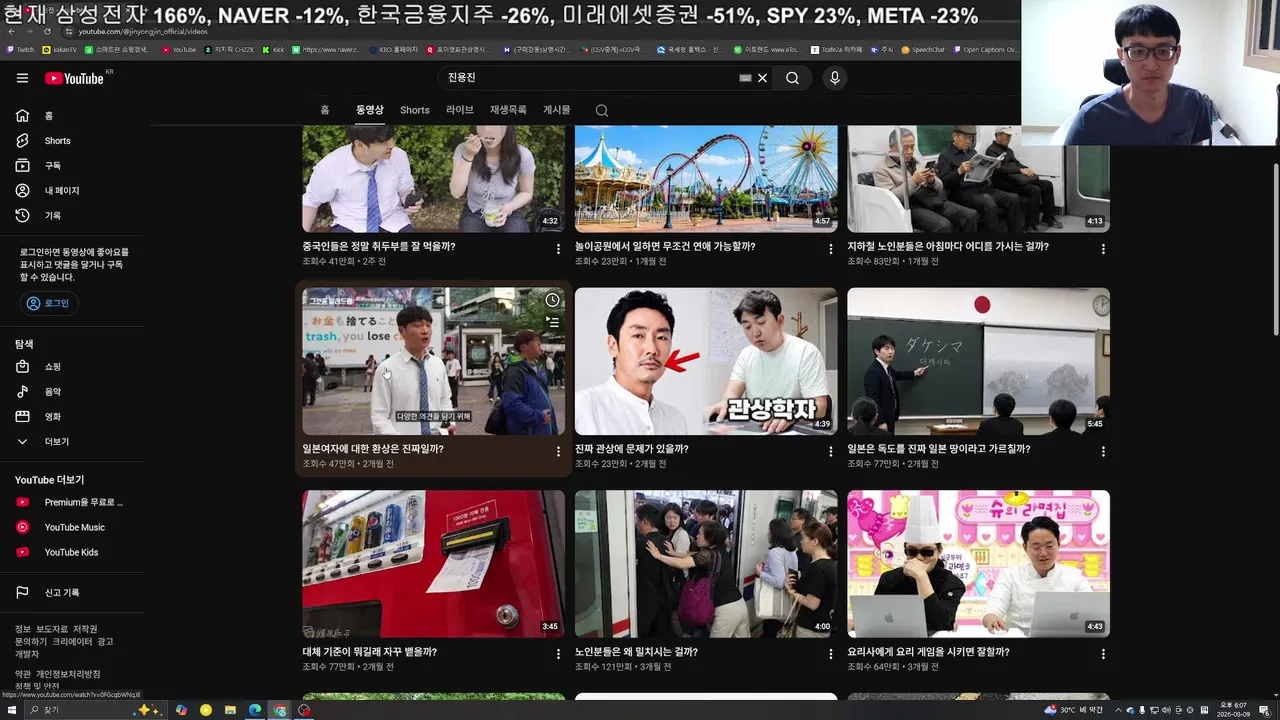The image size is (1280, 720).
Task: Open the on-screen keyboard in search box
Action: point(745,78)
